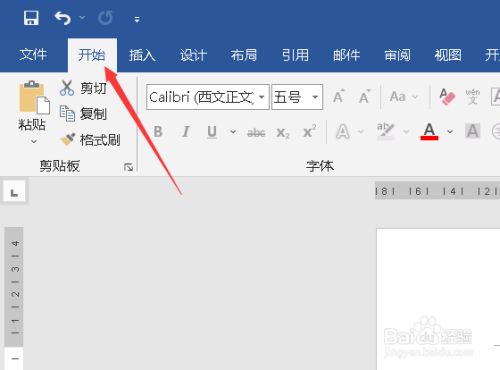Open the 文件 tab
This screenshot has width=500, height=370.
[x=33, y=55]
